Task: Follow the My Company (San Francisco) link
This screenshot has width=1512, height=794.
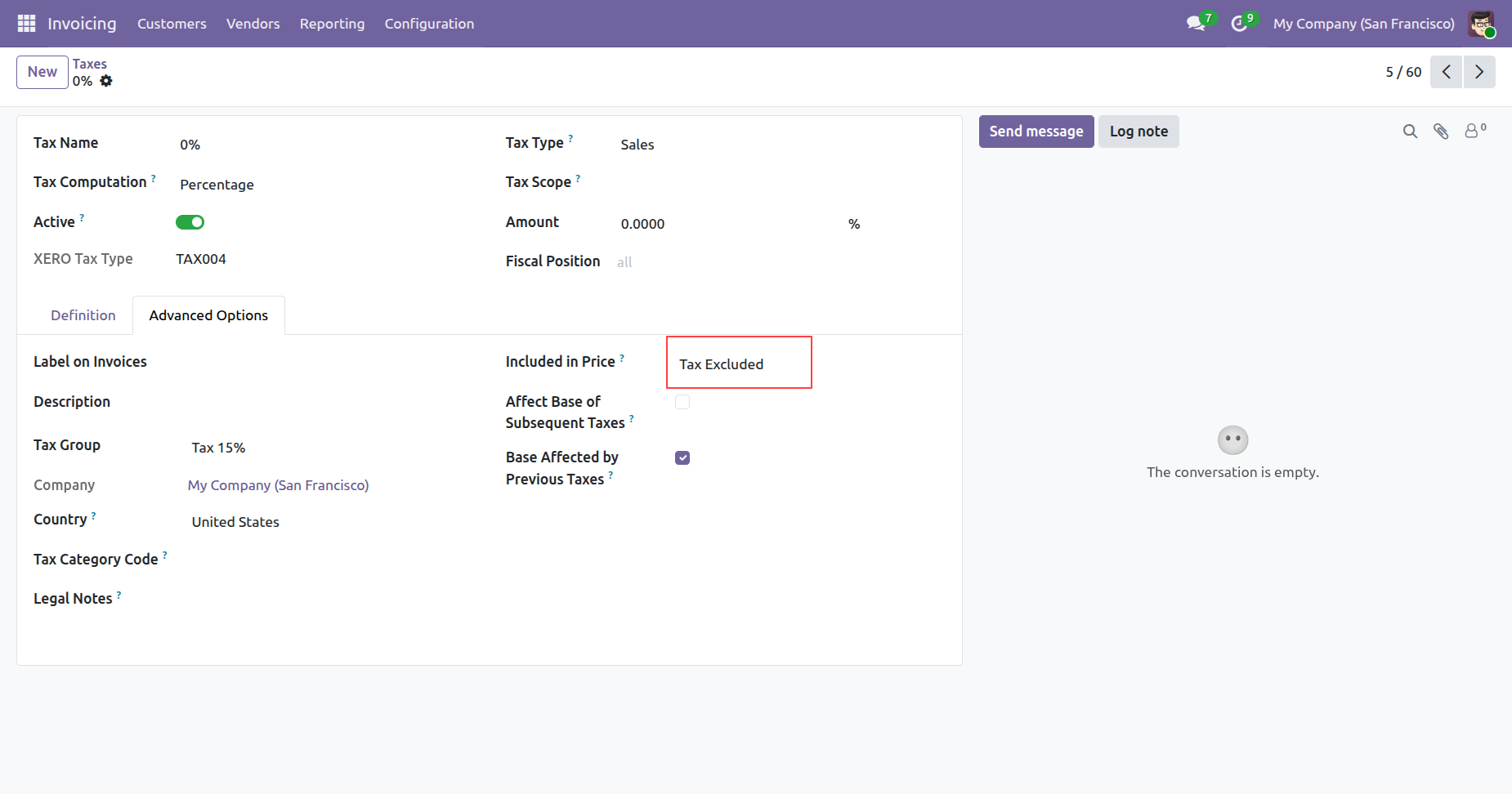Action: click(279, 485)
